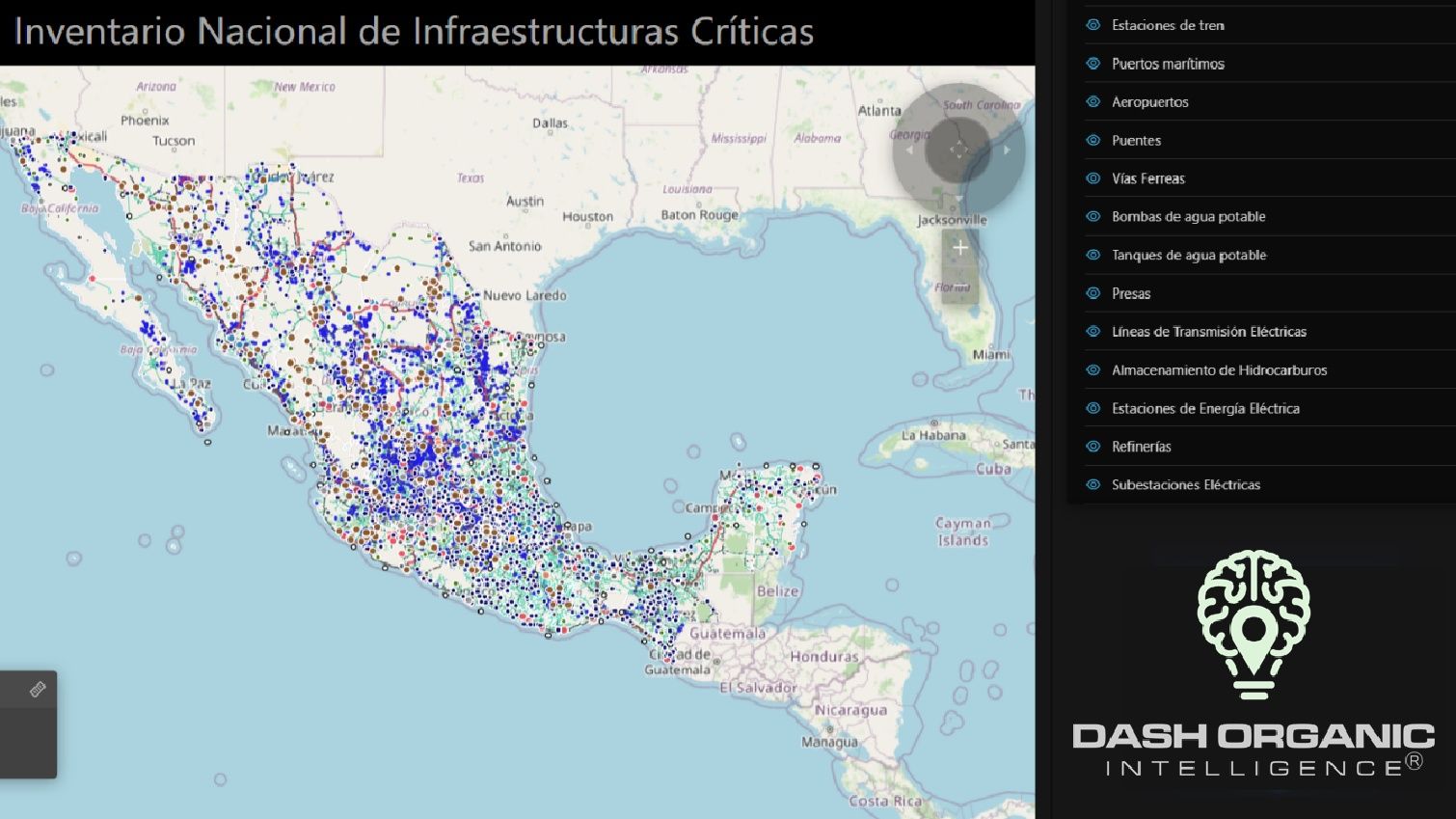Select Subestaciones Eléctricas layer entry
The height and width of the screenshot is (819, 1456).
coord(1185,485)
